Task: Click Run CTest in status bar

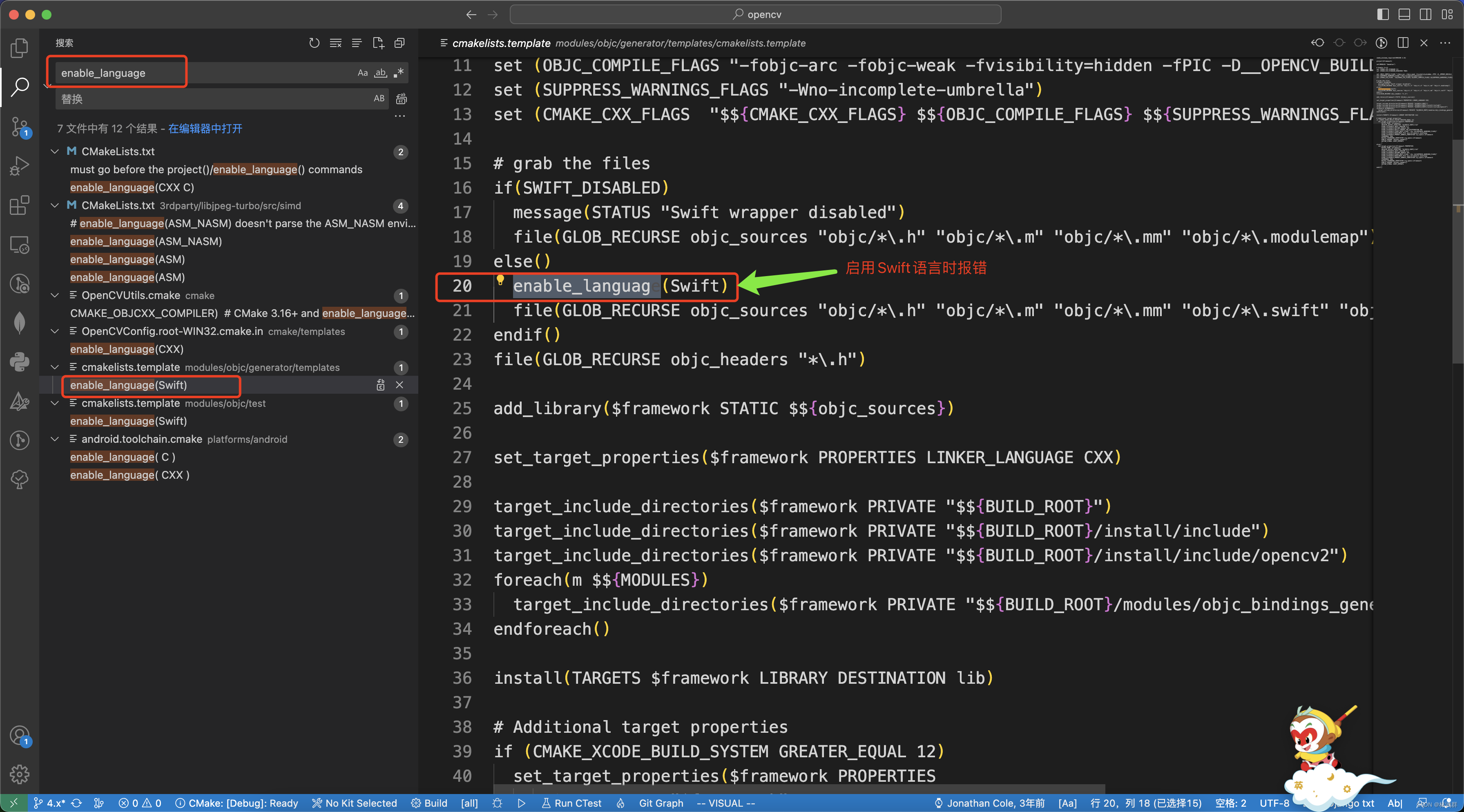Action: click(571, 803)
